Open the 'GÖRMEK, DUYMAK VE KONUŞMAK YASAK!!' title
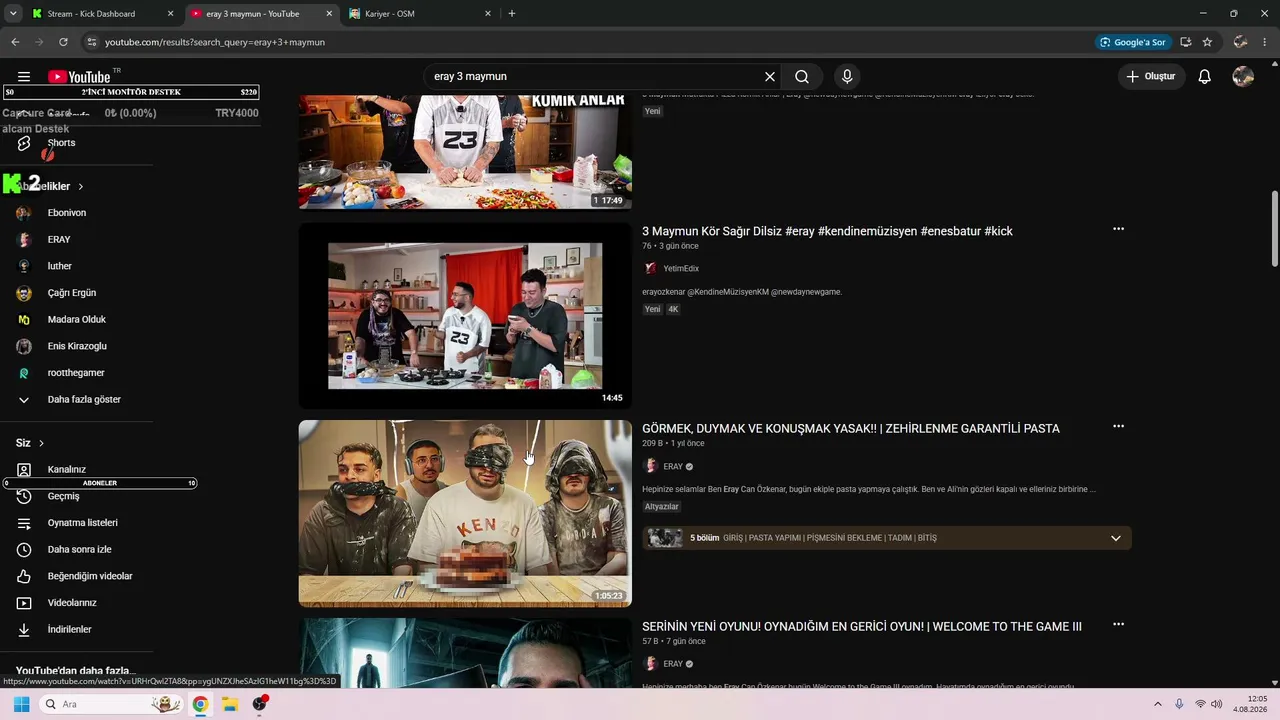The height and width of the screenshot is (720, 1280). point(851,429)
